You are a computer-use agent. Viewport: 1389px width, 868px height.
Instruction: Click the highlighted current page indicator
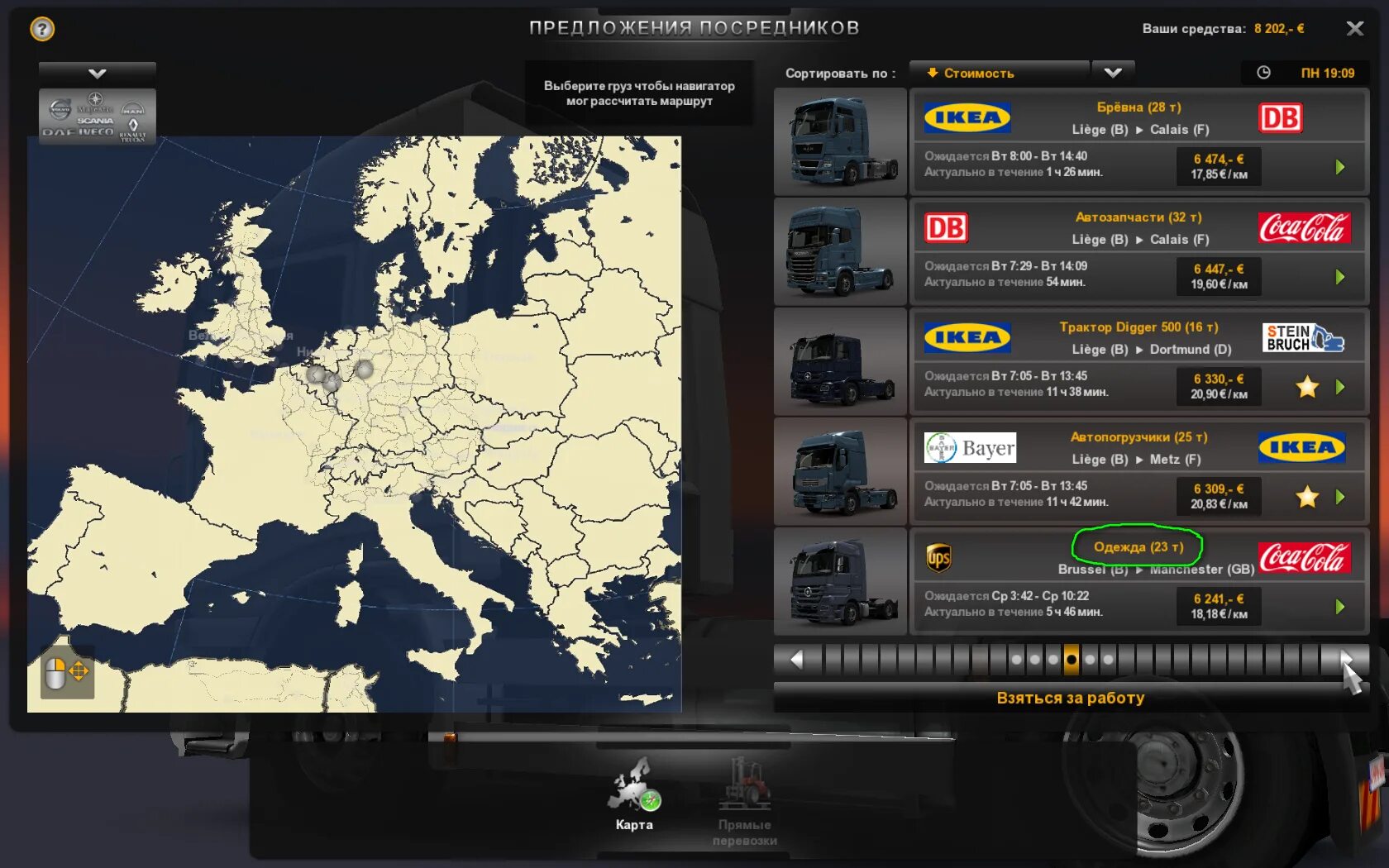coord(1072,660)
